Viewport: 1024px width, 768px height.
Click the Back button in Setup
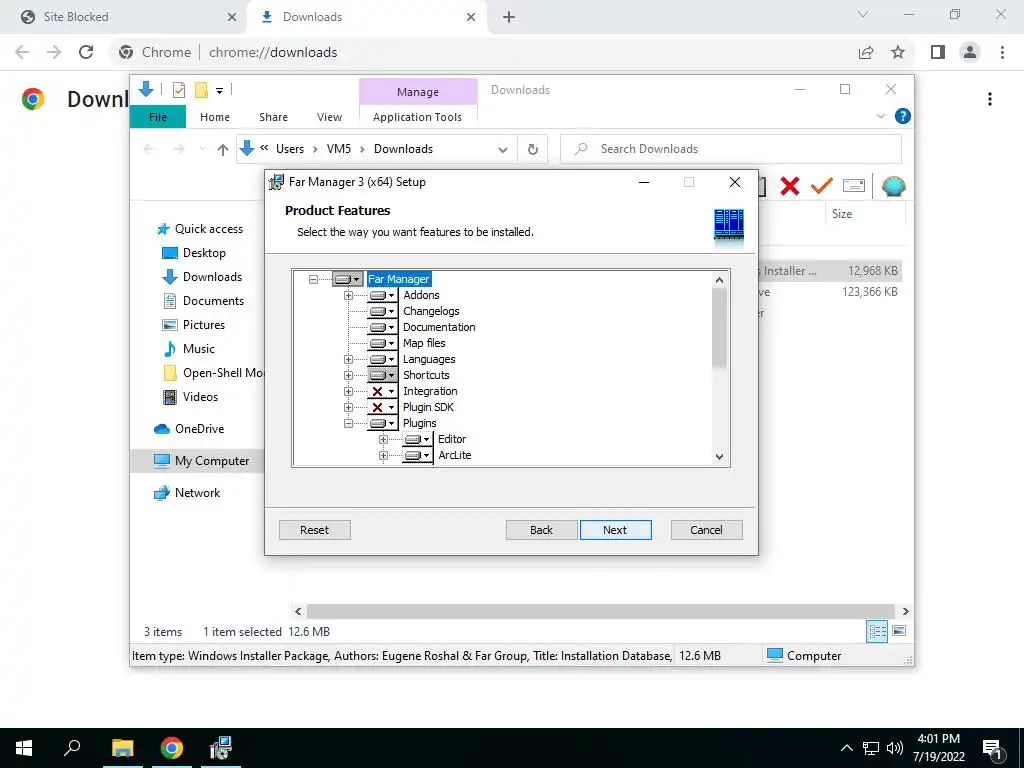click(541, 530)
